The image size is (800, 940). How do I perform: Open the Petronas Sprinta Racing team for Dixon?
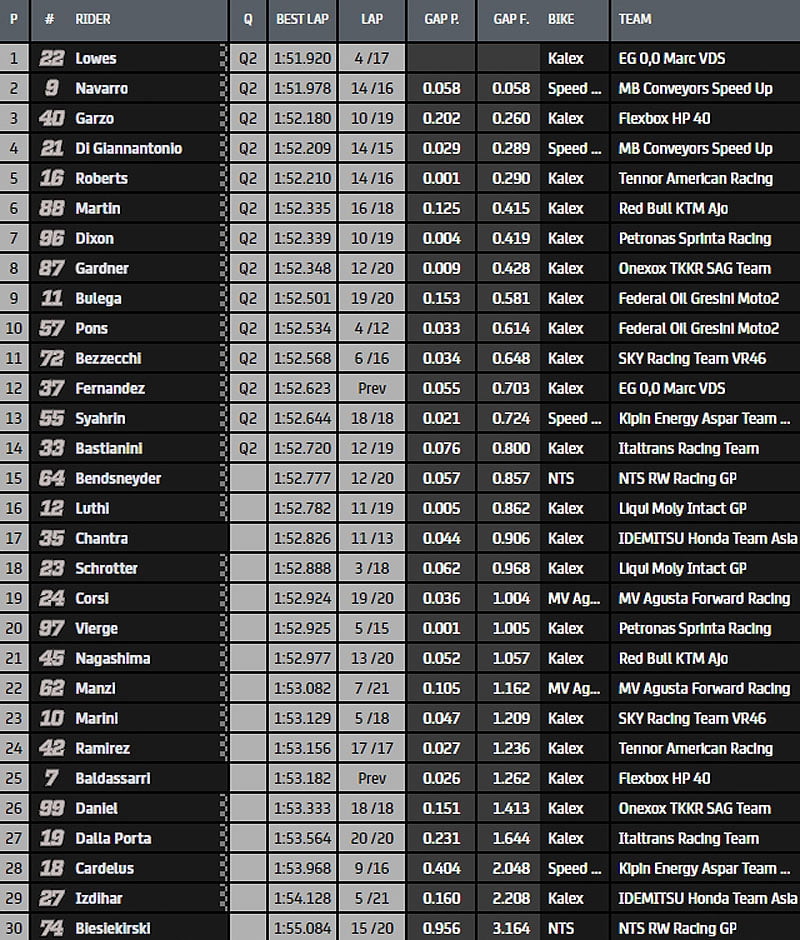tap(694, 239)
